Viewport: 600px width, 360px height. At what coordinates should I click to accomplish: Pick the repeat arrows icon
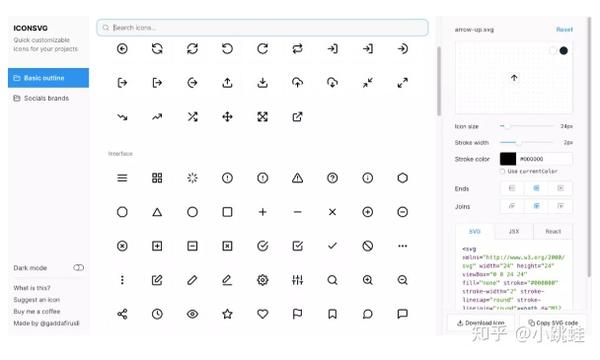click(297, 49)
